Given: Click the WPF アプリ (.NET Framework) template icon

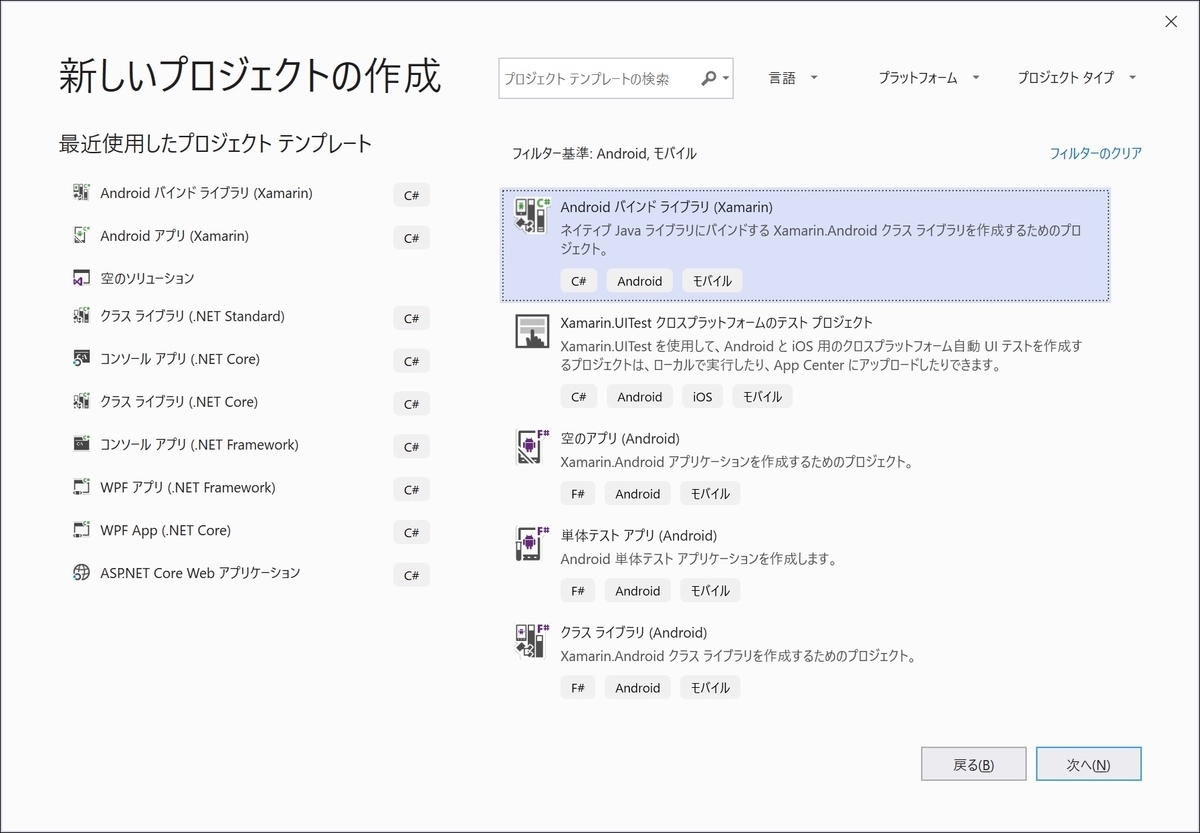Looking at the screenshot, I should 81,488.
